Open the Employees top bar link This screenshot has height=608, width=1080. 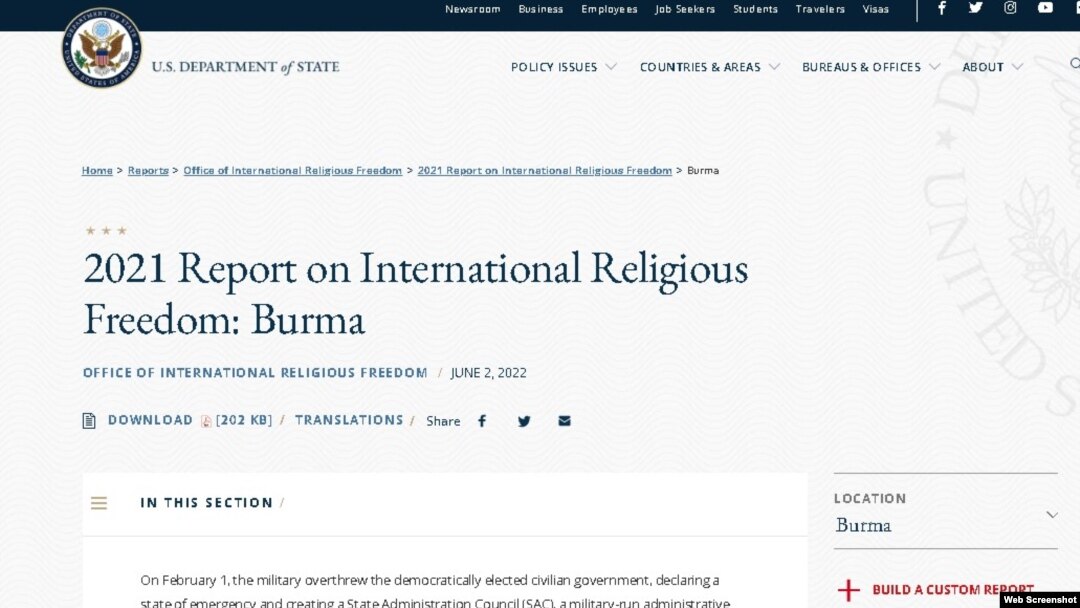[609, 9]
